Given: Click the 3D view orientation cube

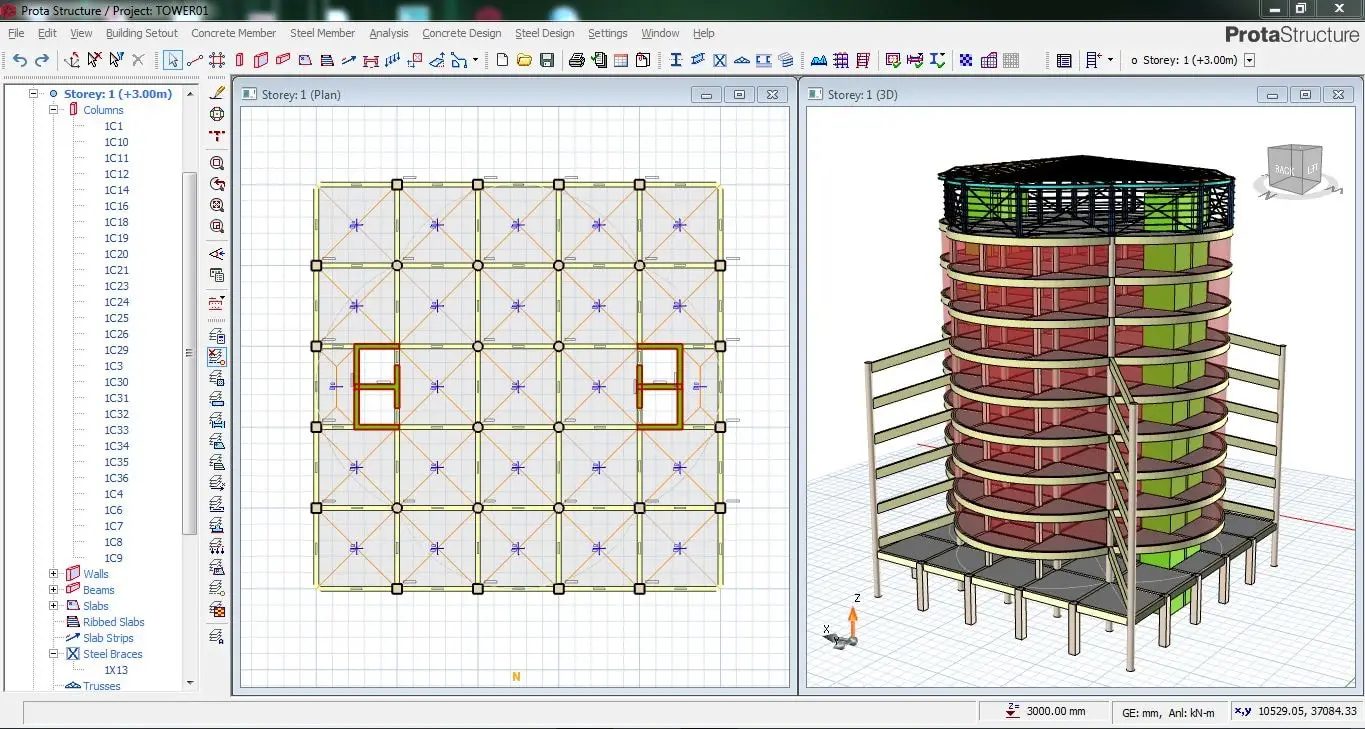Looking at the screenshot, I should [1296, 170].
